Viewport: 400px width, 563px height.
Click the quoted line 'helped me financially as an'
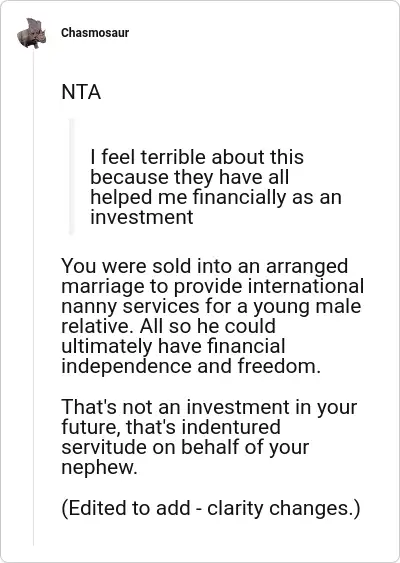pyautogui.click(x=215, y=197)
